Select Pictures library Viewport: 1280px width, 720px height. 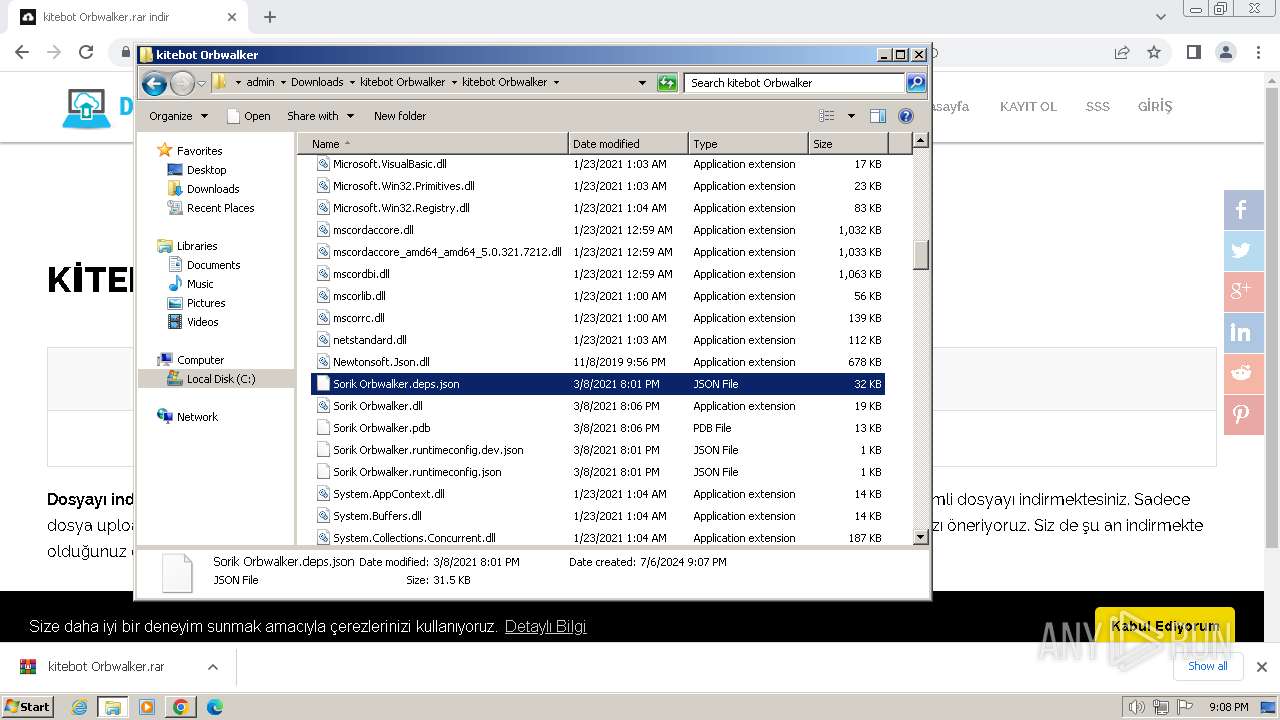point(206,303)
